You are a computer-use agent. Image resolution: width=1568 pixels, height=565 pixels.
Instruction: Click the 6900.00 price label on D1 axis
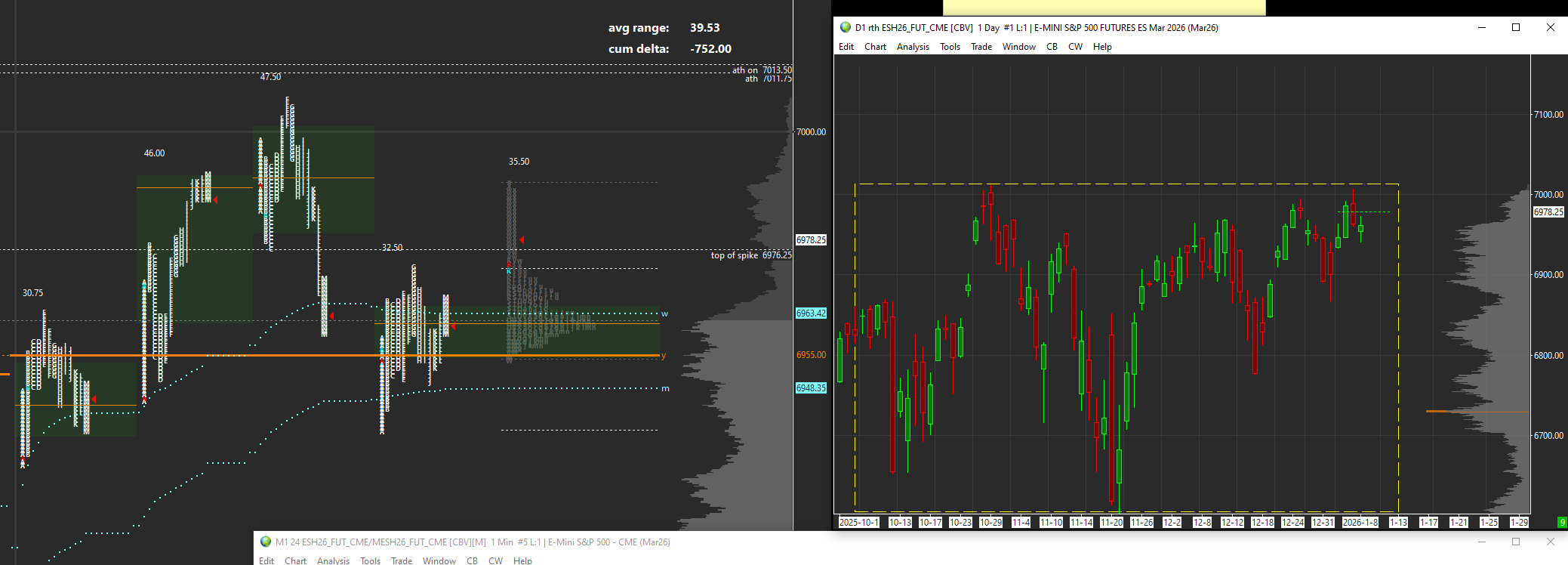[x=1548, y=275]
